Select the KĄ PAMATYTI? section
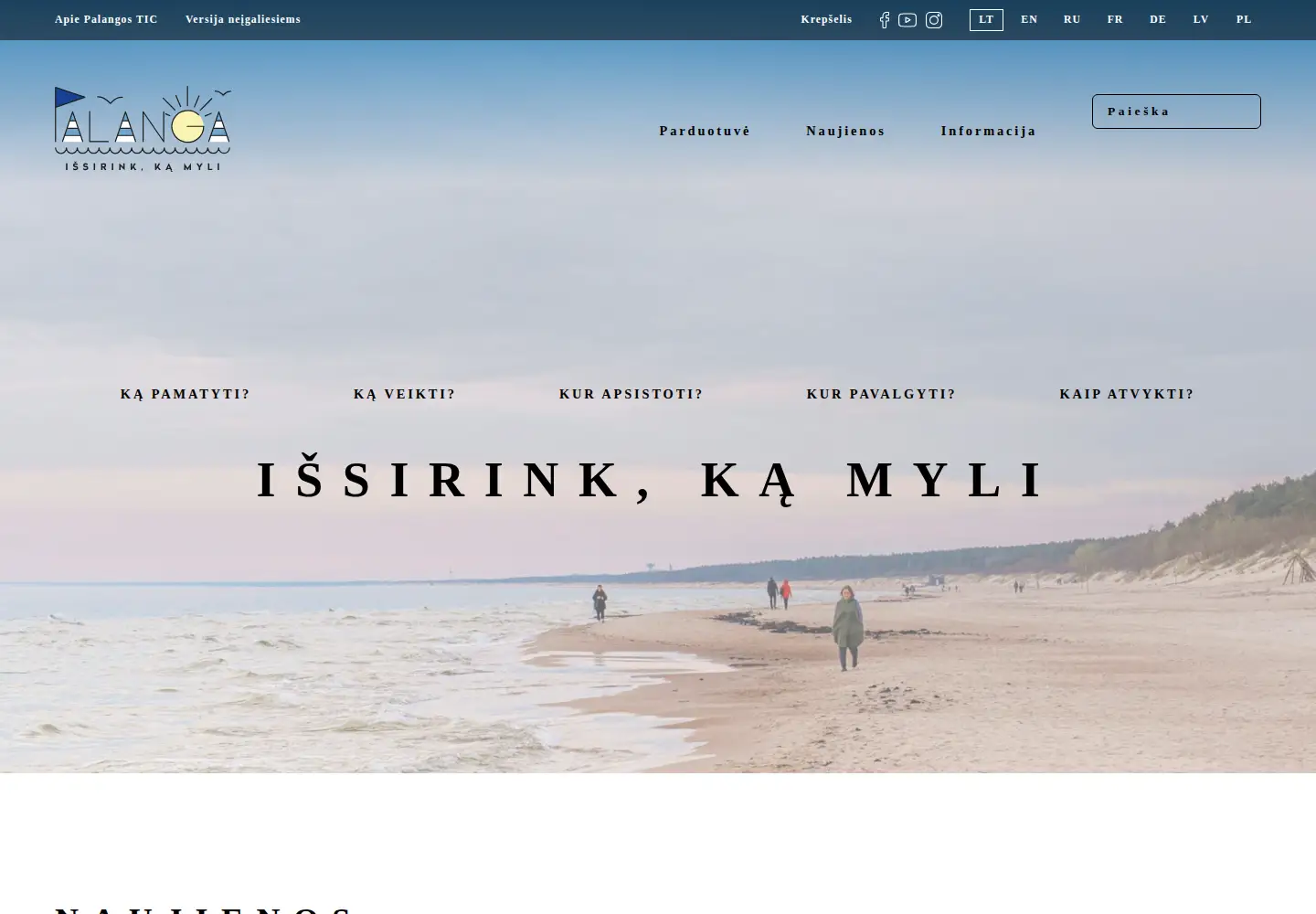The height and width of the screenshot is (914, 1316). (186, 394)
